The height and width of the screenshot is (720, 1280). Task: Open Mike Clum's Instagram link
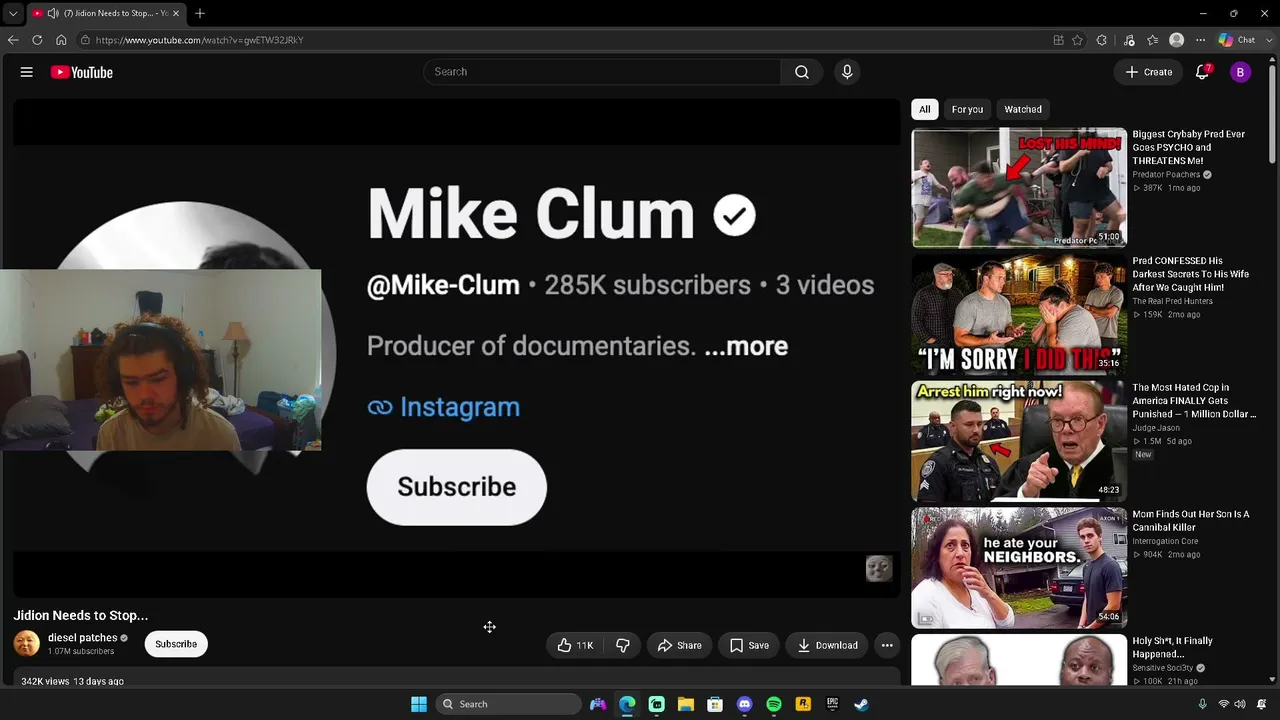pyautogui.click(x=444, y=407)
